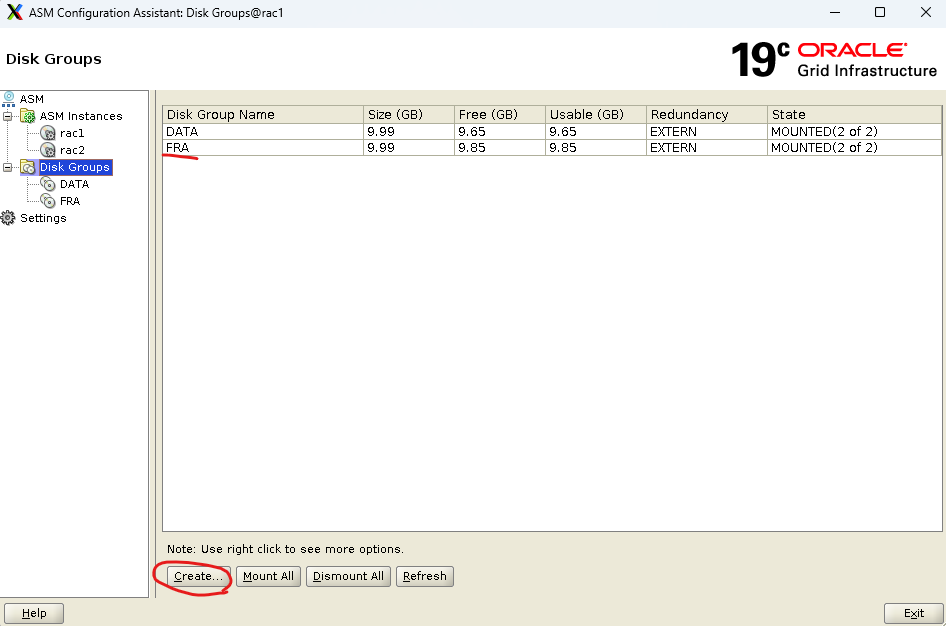Click the Settings gear icon
Viewport: 946px width, 626px height.
[8, 218]
